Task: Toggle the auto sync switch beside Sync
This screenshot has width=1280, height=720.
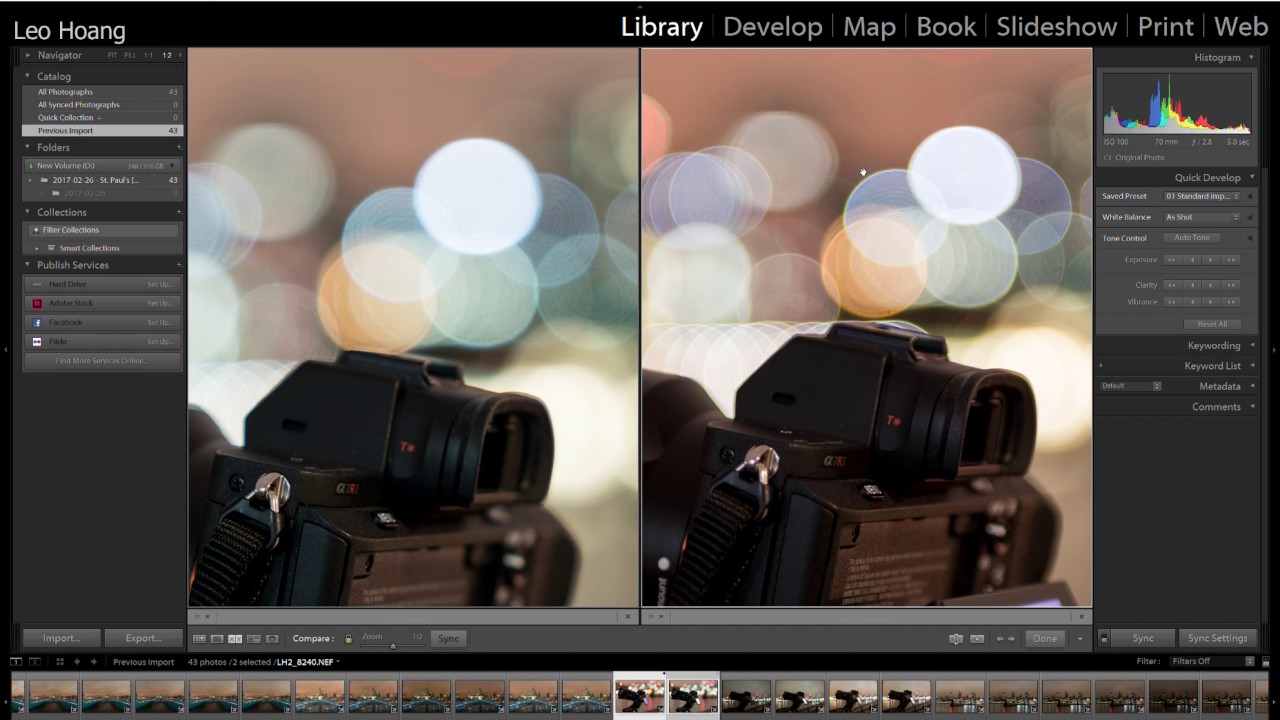Action: click(1104, 638)
